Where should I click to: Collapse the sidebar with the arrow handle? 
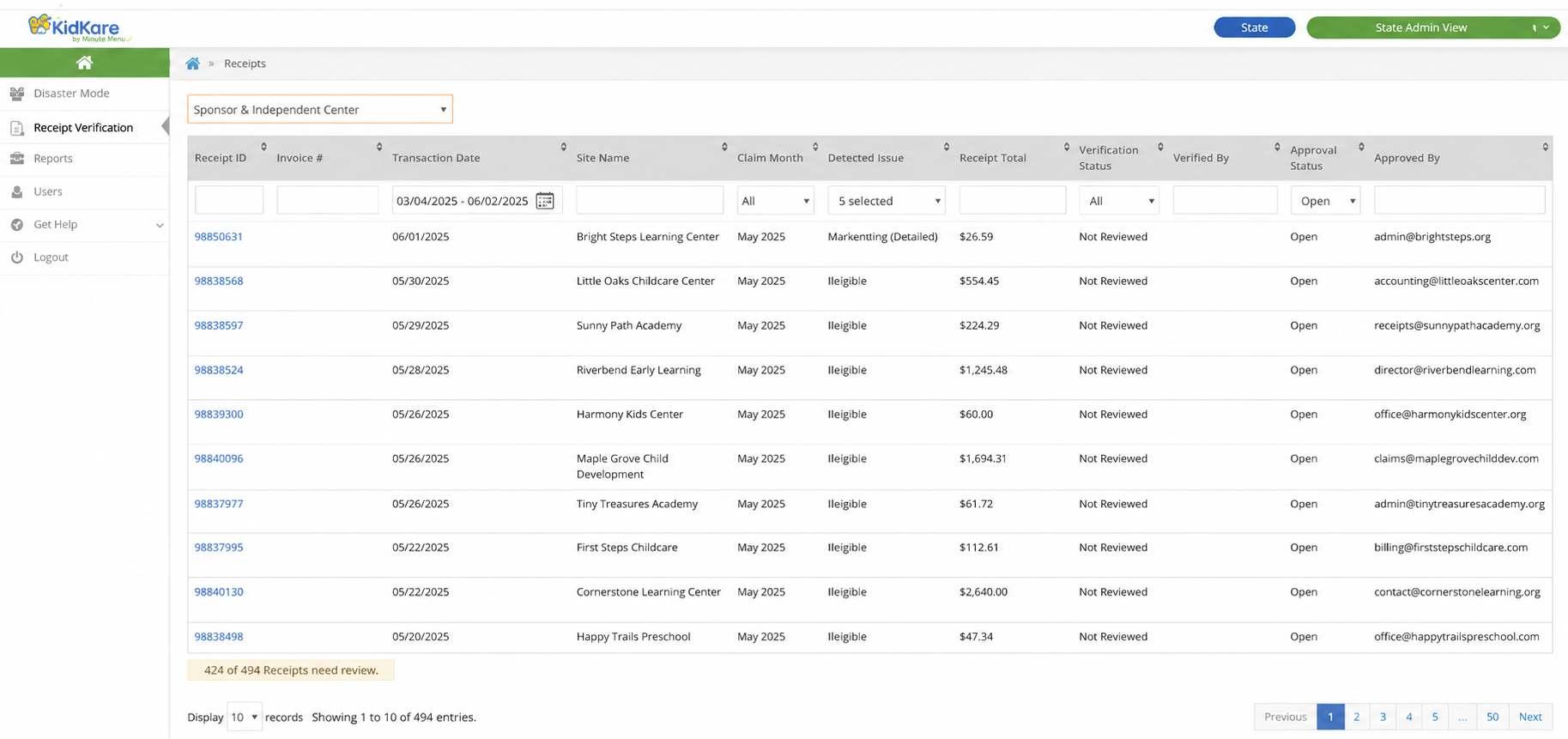[x=166, y=127]
